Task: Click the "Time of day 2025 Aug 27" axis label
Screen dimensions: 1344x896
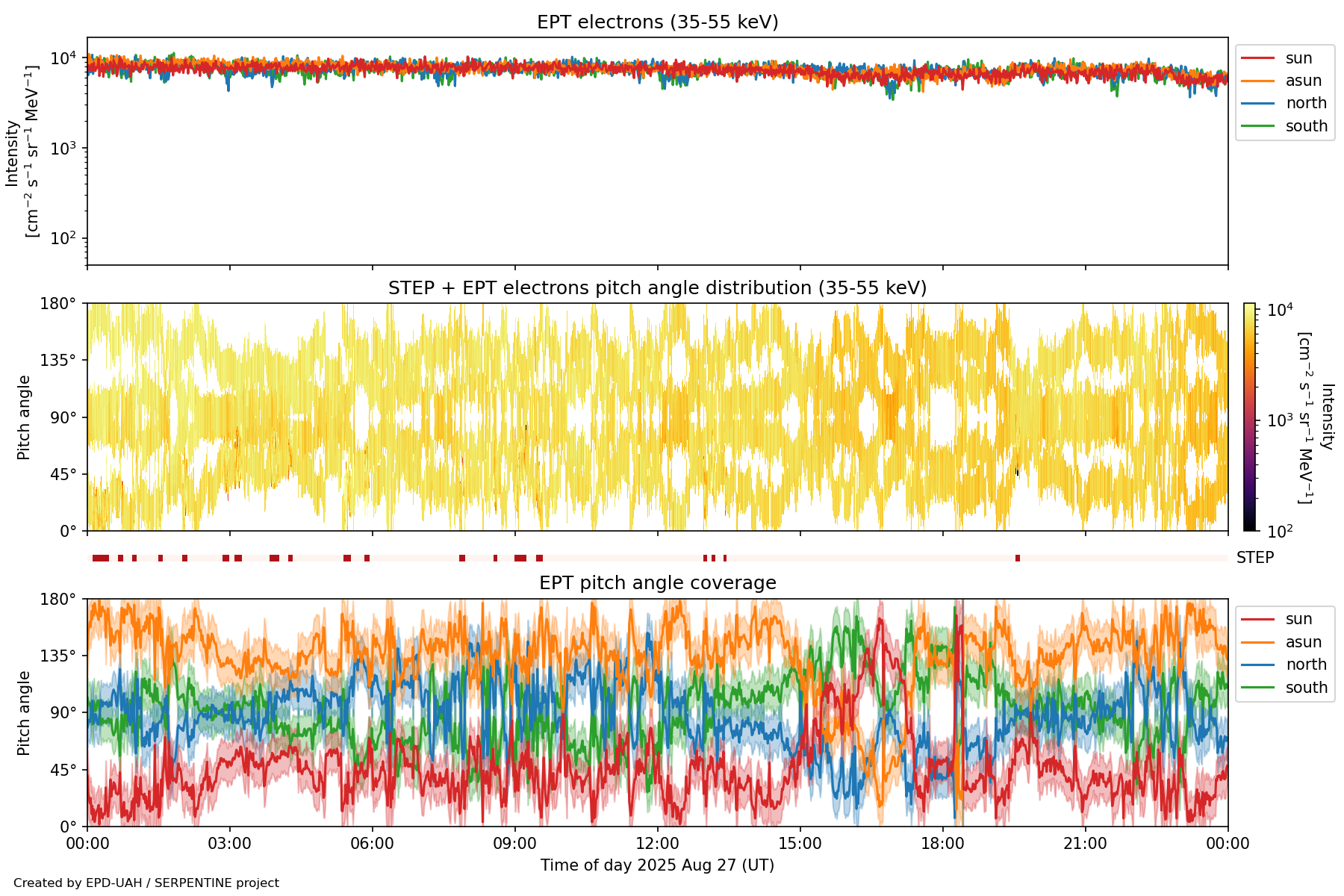Action: [x=657, y=865]
